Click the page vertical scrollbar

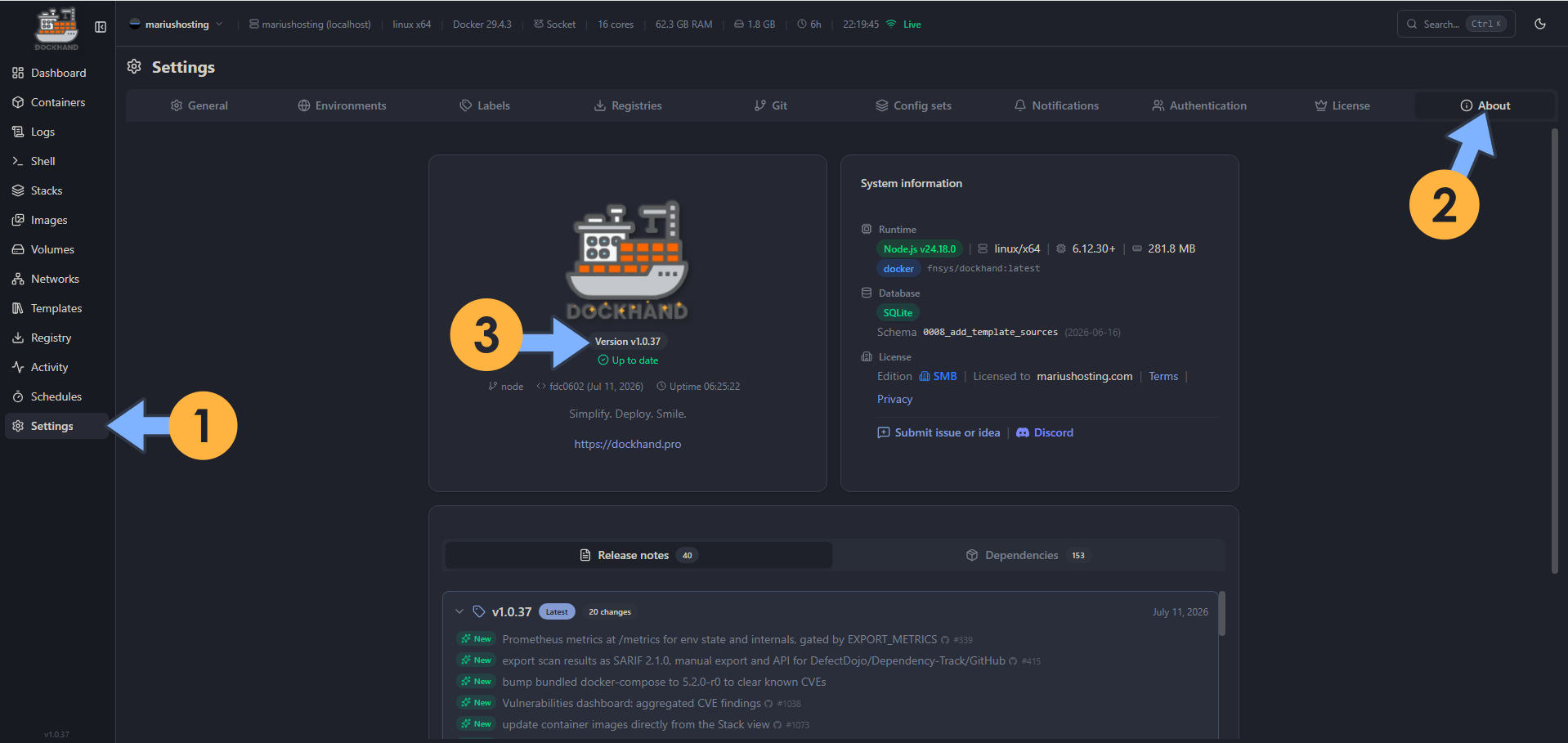coord(1555,351)
